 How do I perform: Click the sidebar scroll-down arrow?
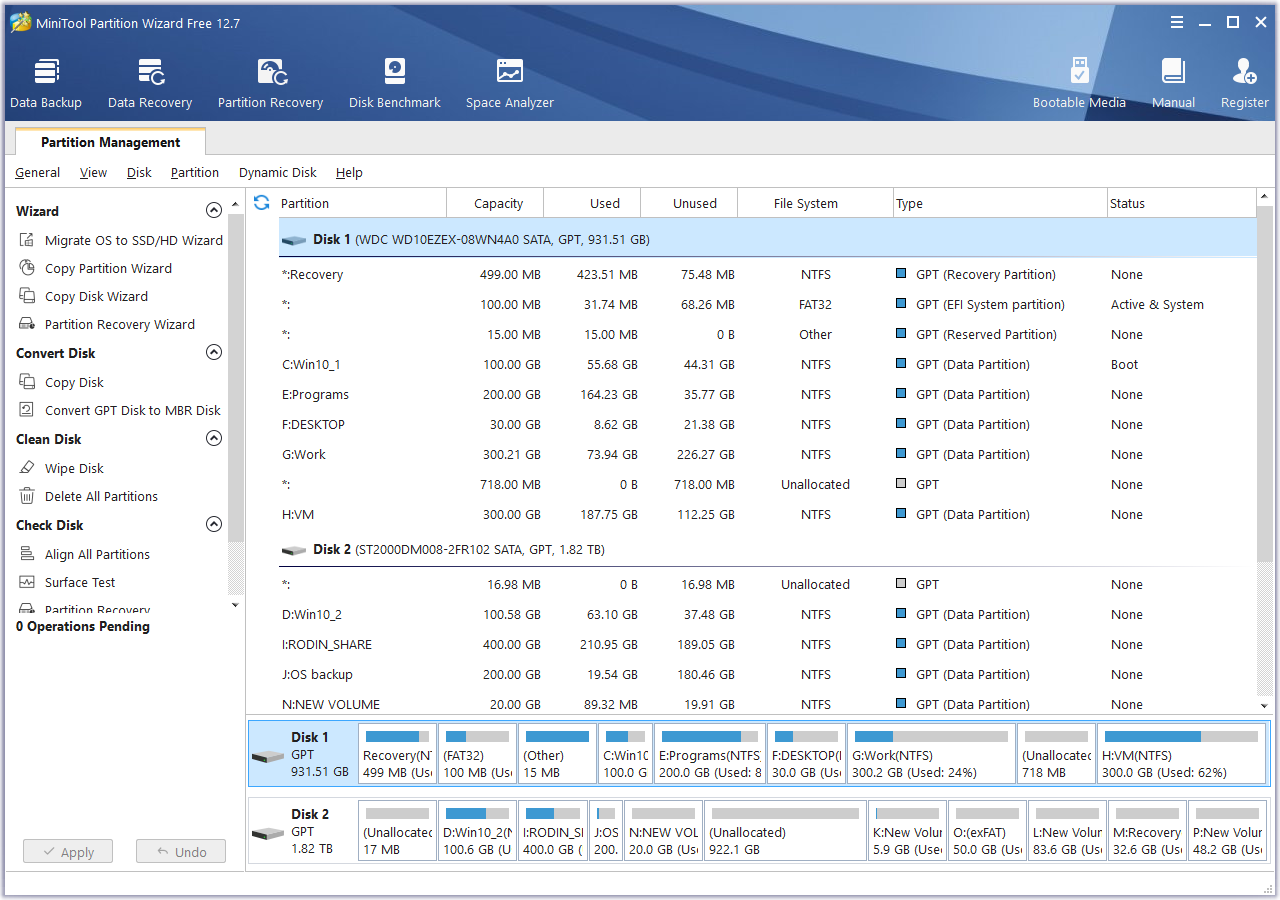coord(236,604)
